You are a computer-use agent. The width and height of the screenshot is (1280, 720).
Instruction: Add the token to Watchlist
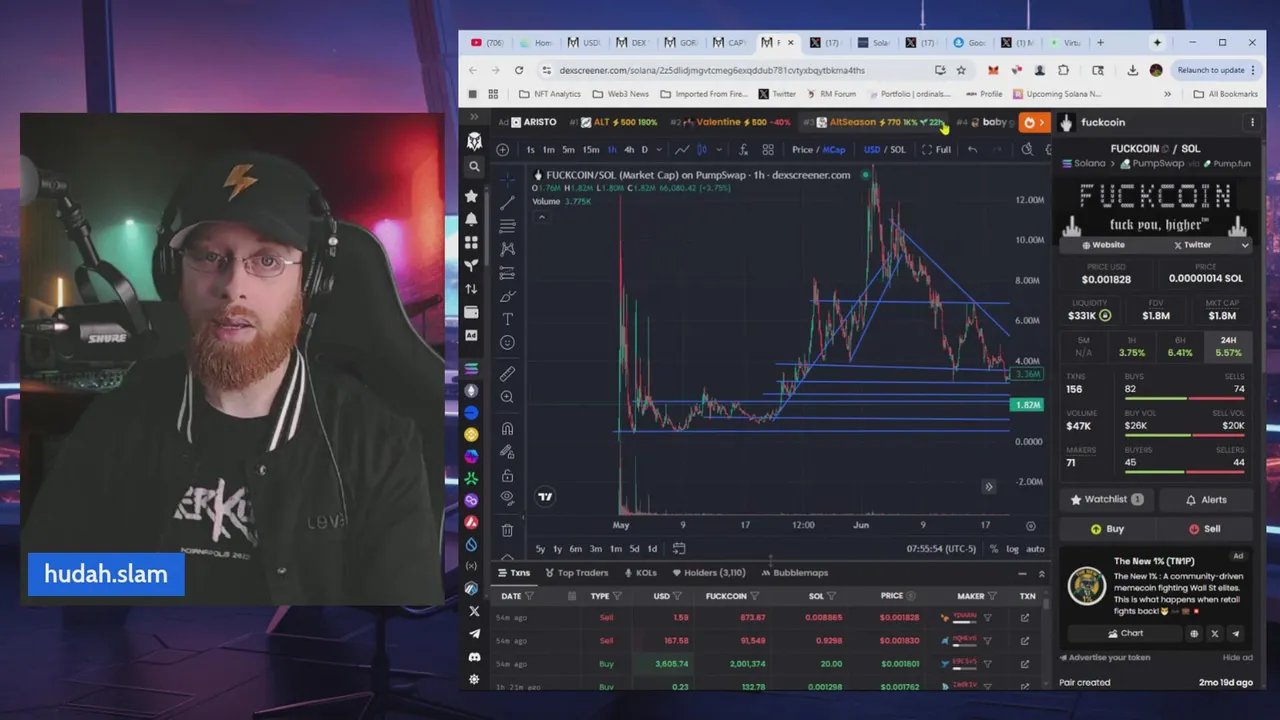coord(1107,499)
